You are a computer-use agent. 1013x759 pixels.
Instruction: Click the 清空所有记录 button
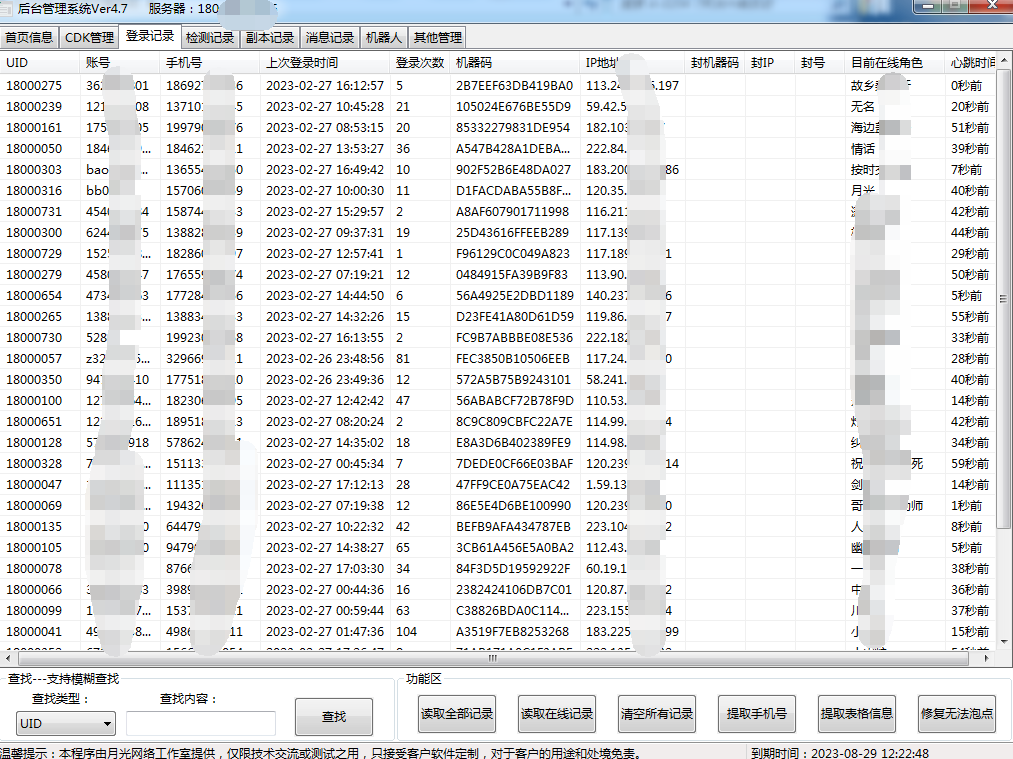point(657,714)
